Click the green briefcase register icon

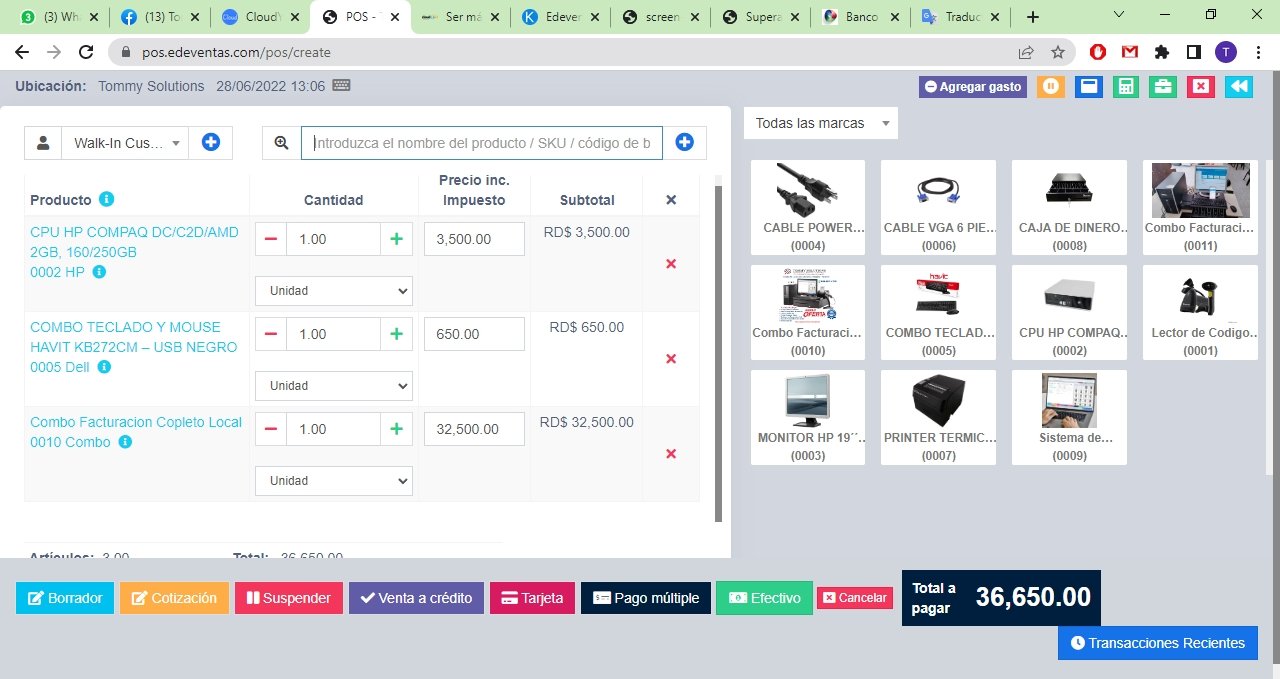pyautogui.click(x=1163, y=87)
